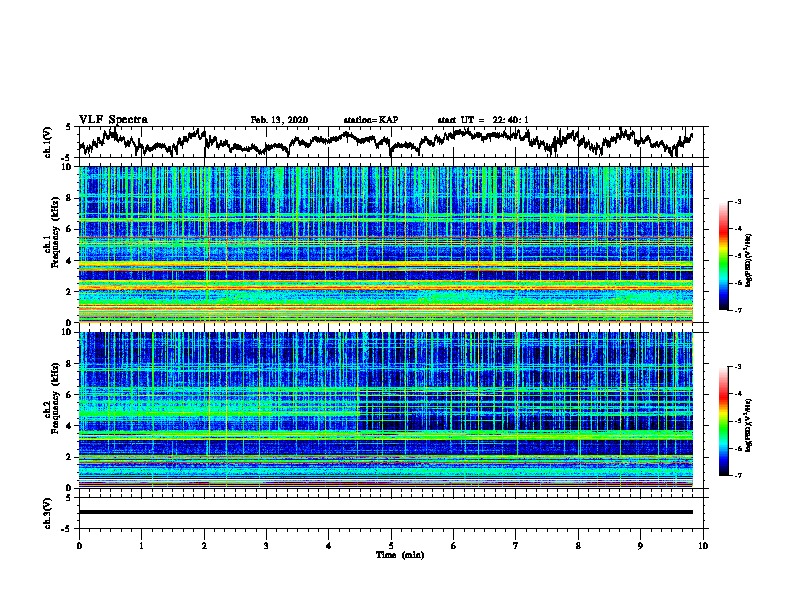Click the "VLF Spectra" plot title

pos(113,120)
